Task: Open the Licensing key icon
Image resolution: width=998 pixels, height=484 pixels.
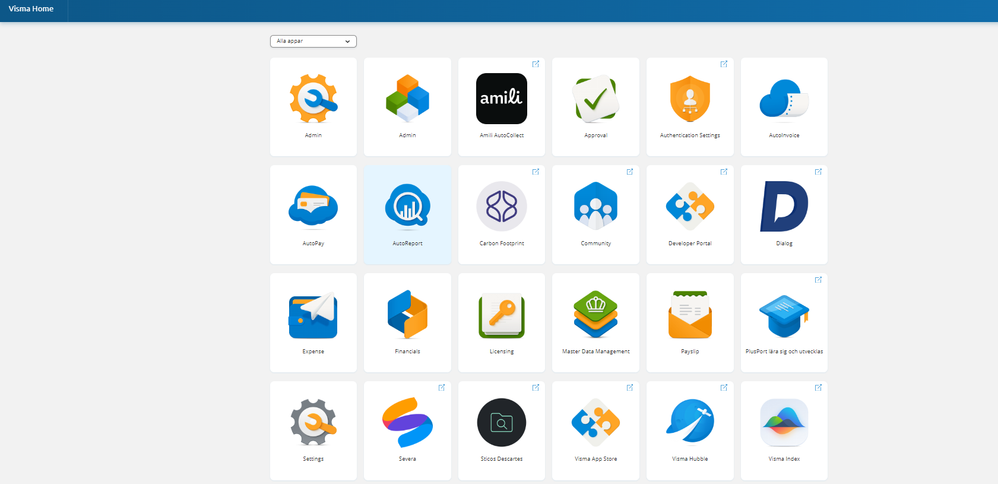Action: pos(502,315)
